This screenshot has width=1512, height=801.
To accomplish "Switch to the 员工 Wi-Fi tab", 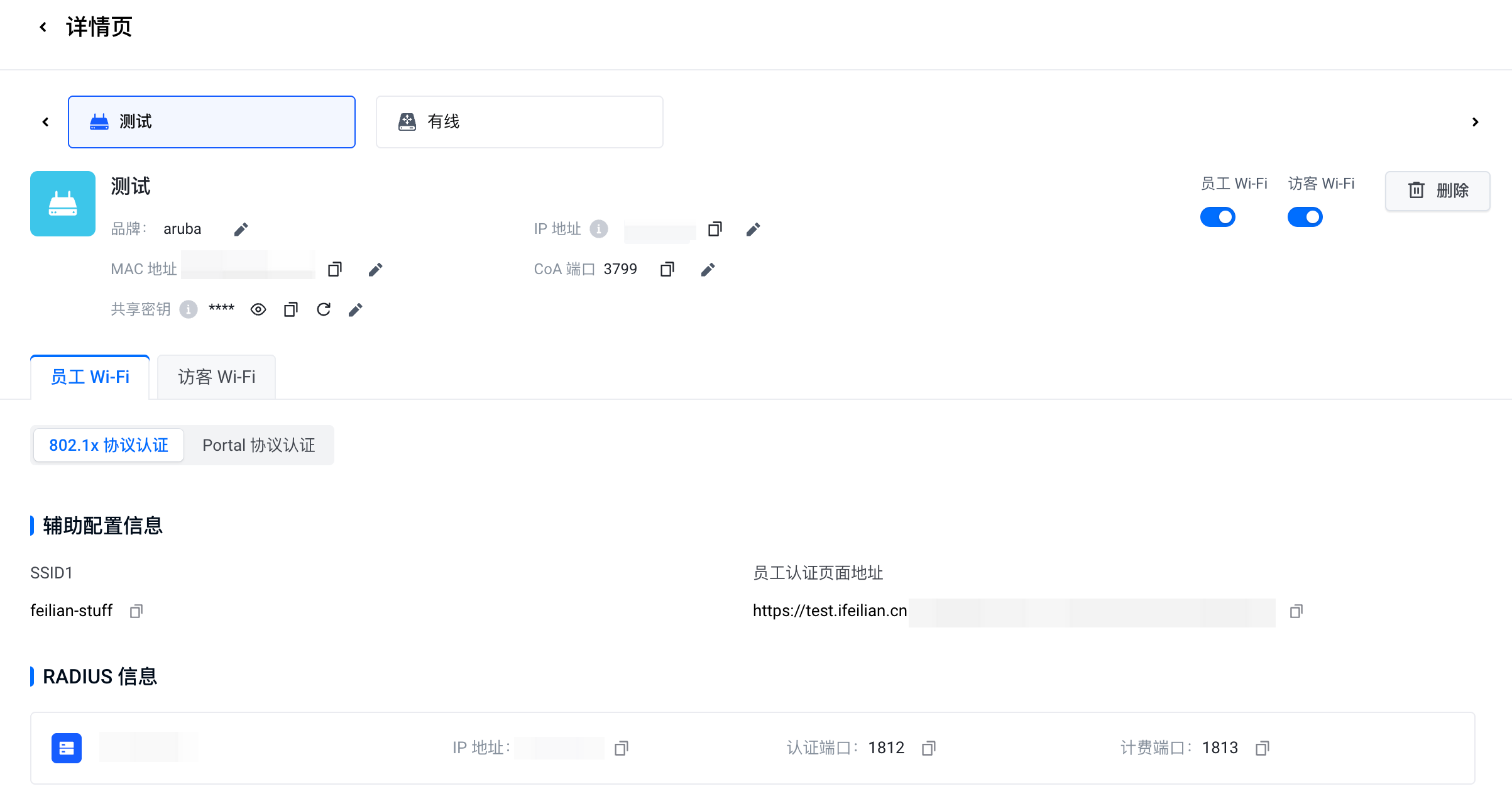I will click(x=90, y=377).
